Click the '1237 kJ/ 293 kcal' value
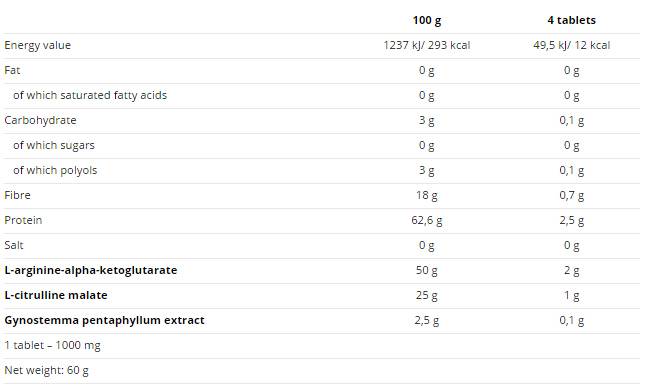Screen dimensions: 648x390 click(427, 45)
